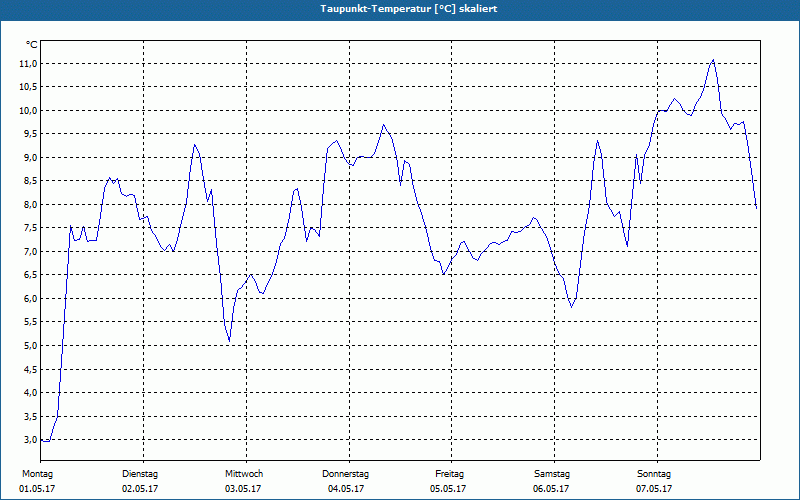Click the Dienstag day label
Viewport: 800px width, 500px height.
pyautogui.click(x=140, y=474)
